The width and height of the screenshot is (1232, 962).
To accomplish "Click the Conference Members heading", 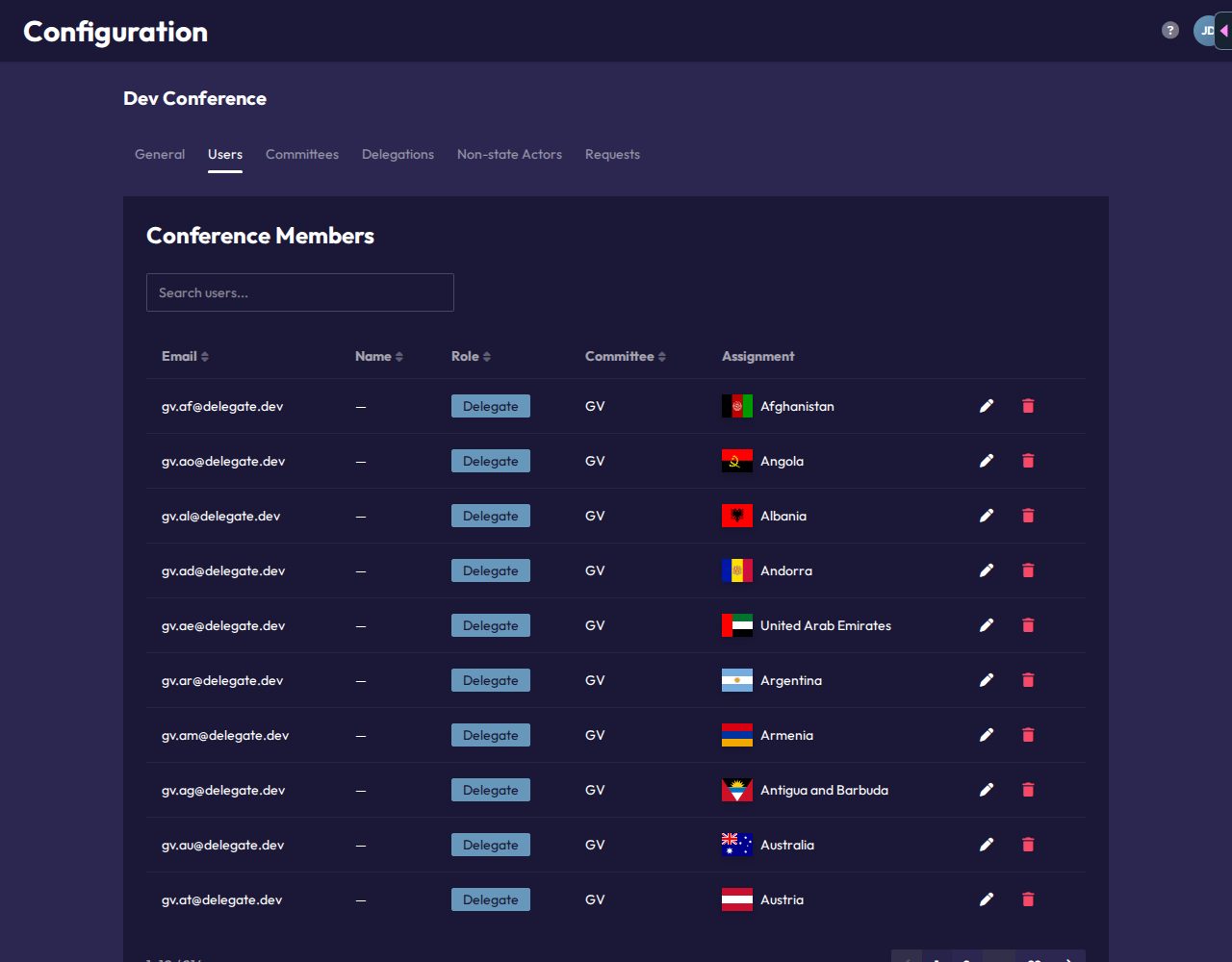I will (260, 236).
